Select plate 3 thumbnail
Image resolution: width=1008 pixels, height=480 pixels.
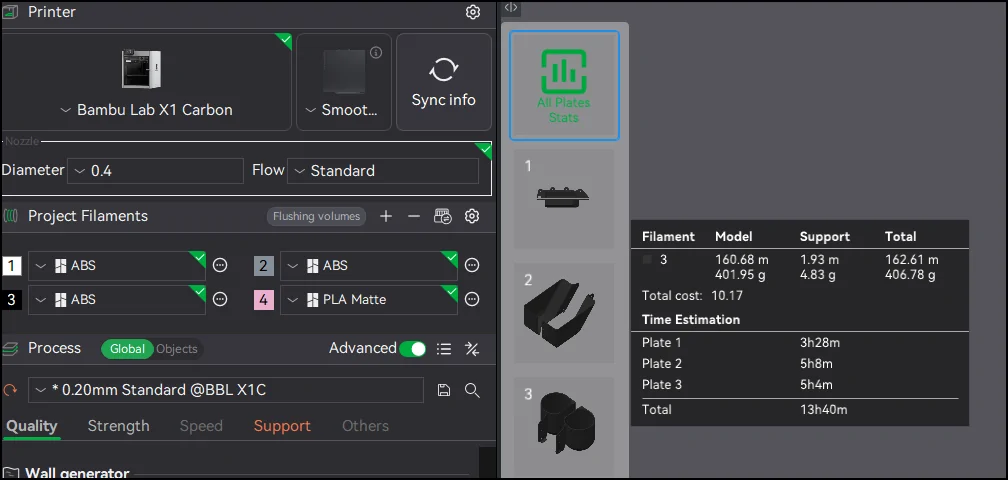click(x=564, y=426)
